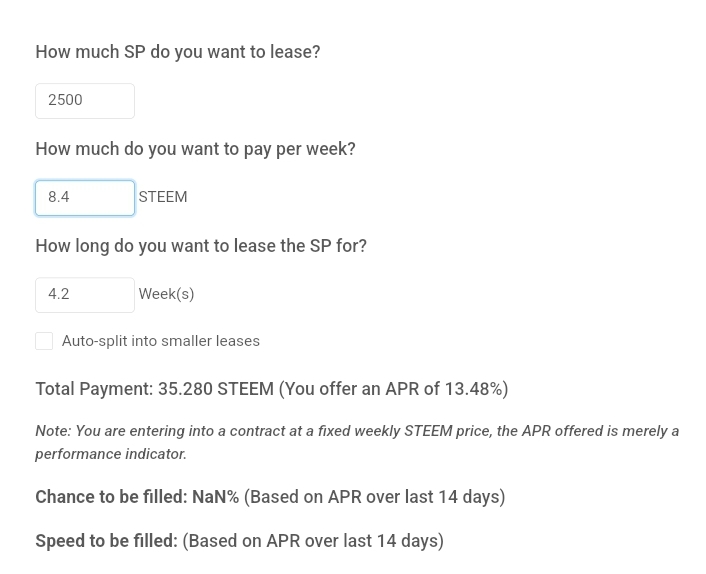Click the 'Total Payment:' text
The width and height of the screenshot is (706, 574).
click(x=95, y=389)
